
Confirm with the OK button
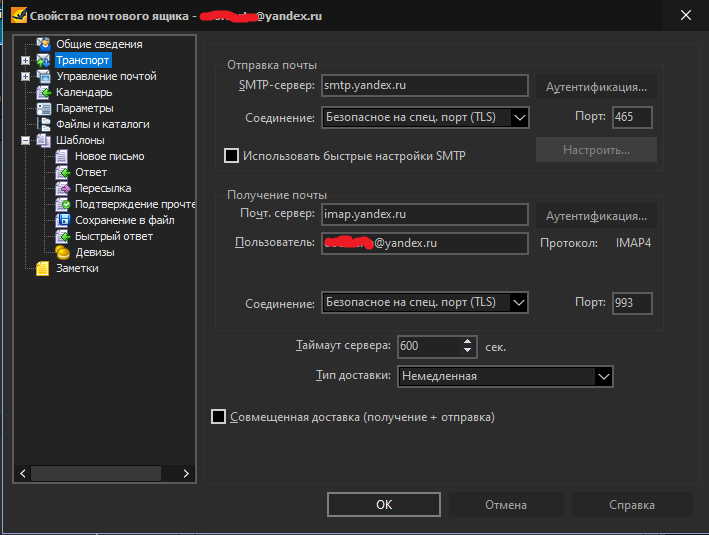point(384,505)
